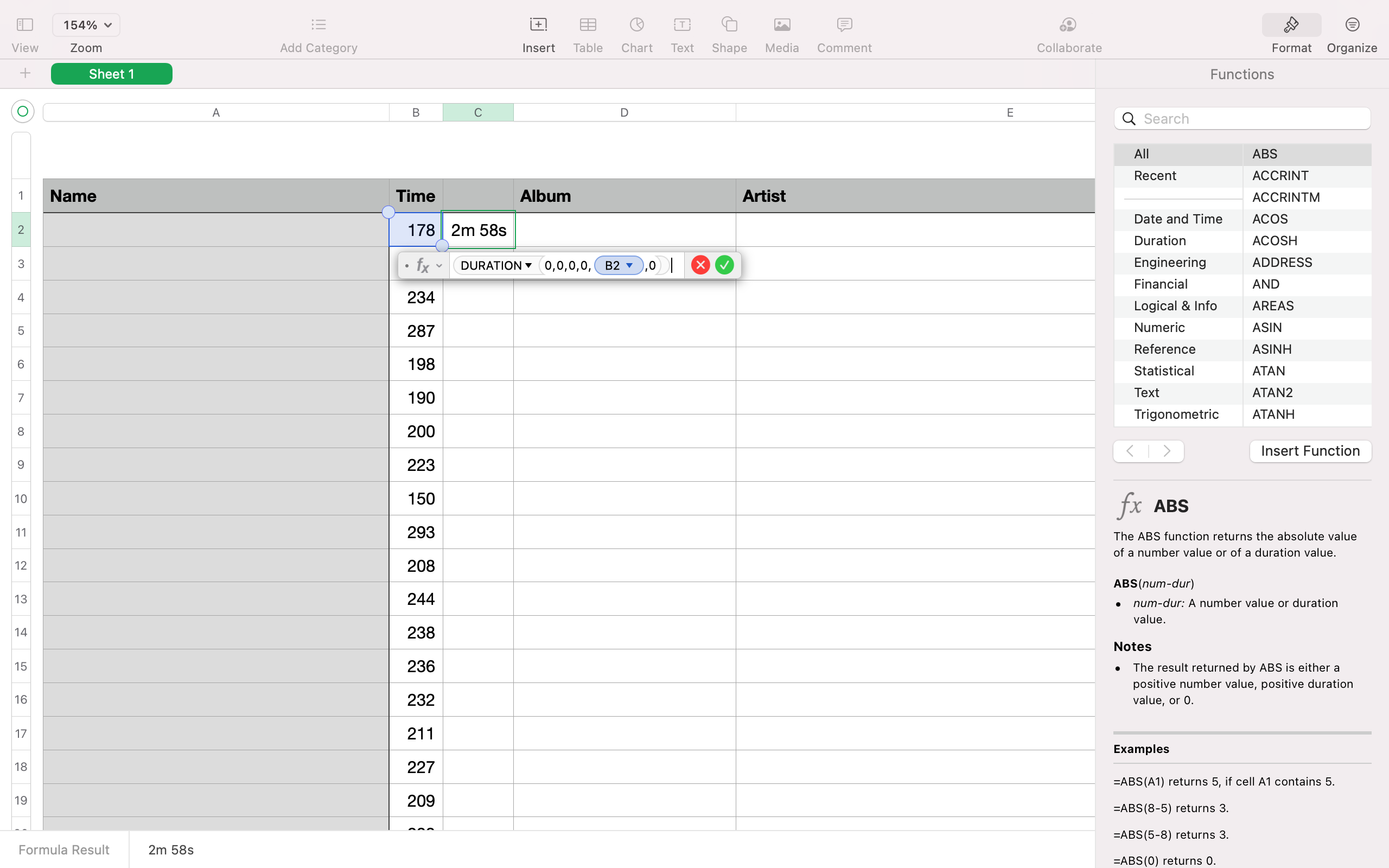This screenshot has height=868, width=1389.
Task: Click the Comment toolbar icon
Action: point(844,25)
